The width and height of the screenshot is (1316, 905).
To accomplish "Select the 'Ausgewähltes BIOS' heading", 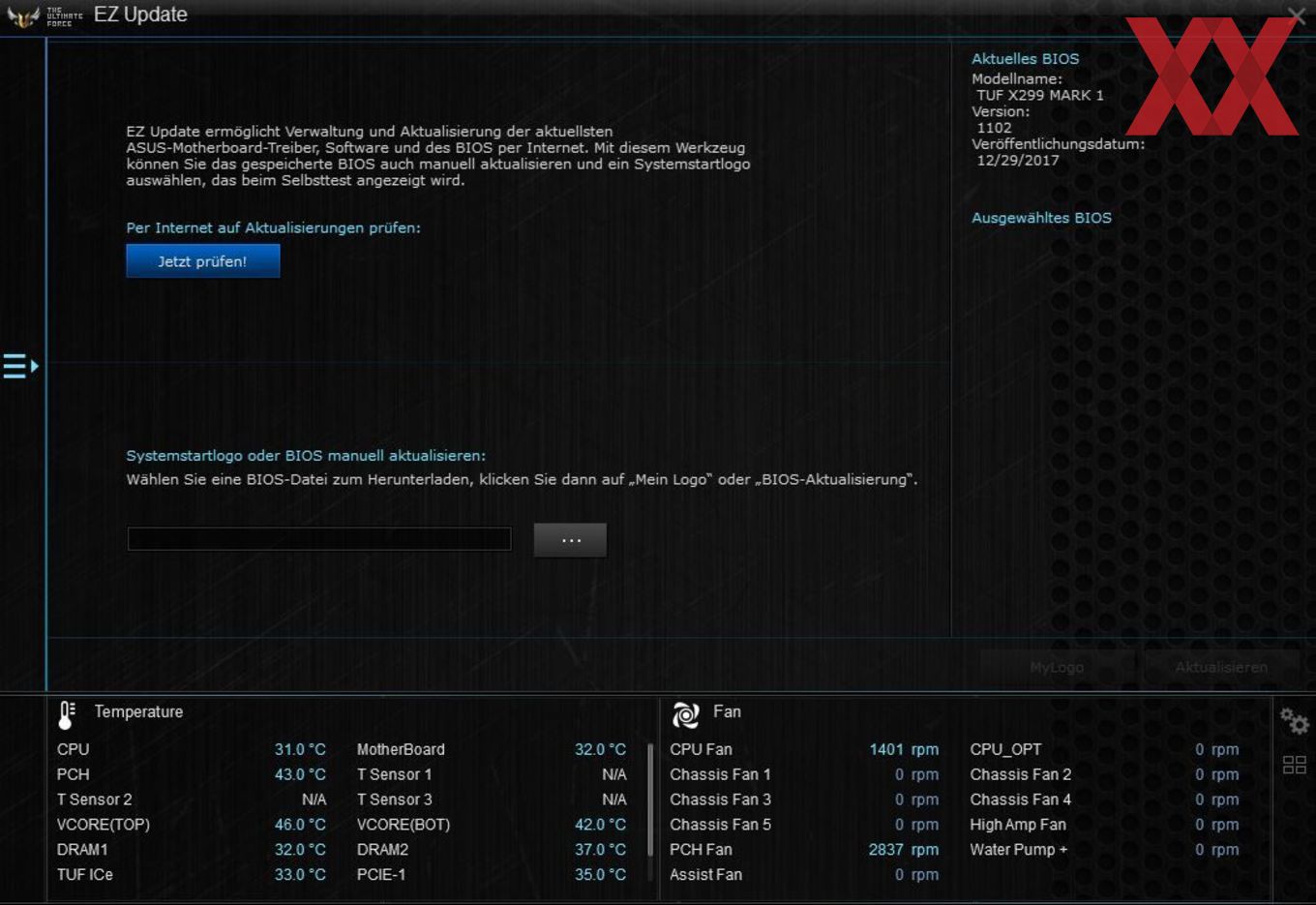I will click(1041, 218).
